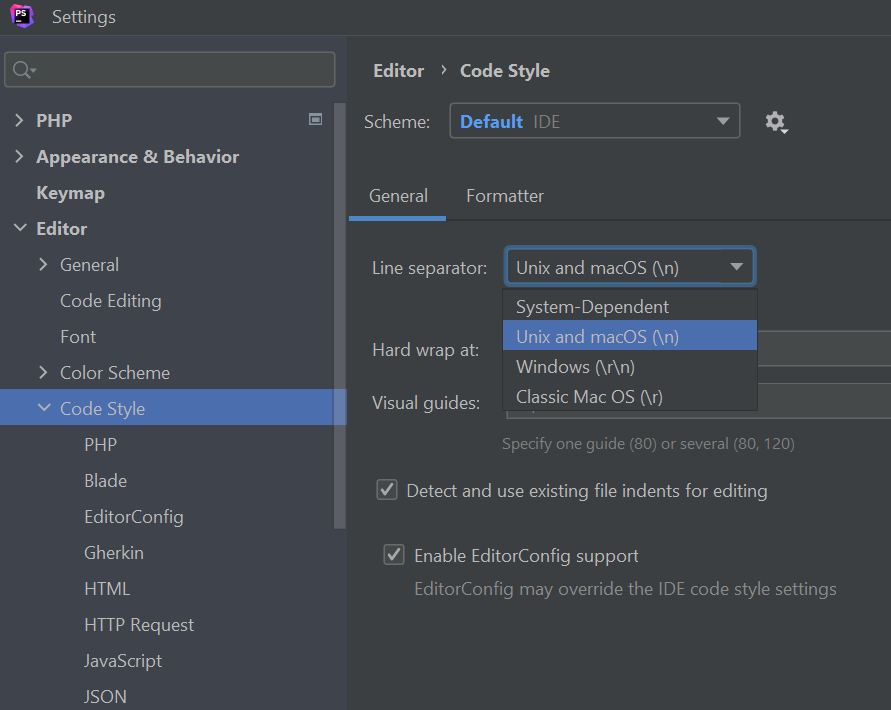Open the Scheme Default IDE dropdown
This screenshot has width=891, height=710.
click(594, 121)
